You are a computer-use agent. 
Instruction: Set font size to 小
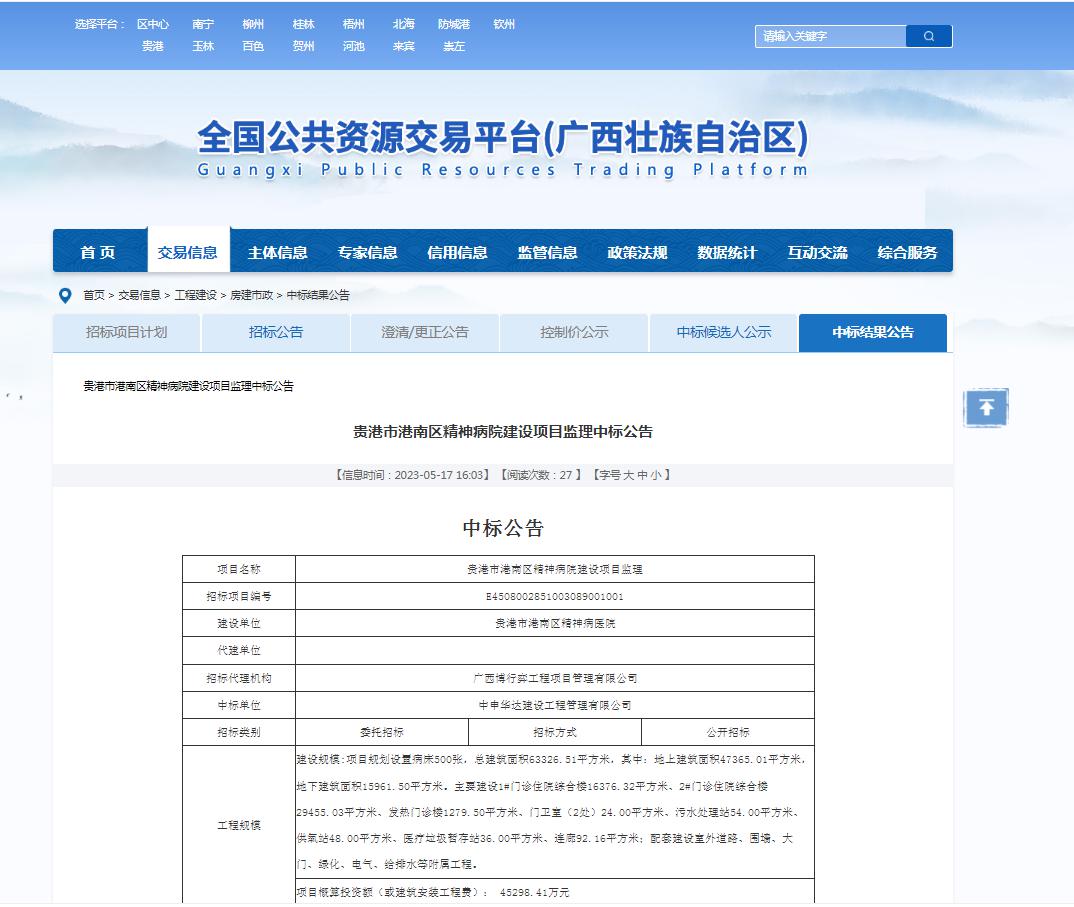tap(656, 475)
